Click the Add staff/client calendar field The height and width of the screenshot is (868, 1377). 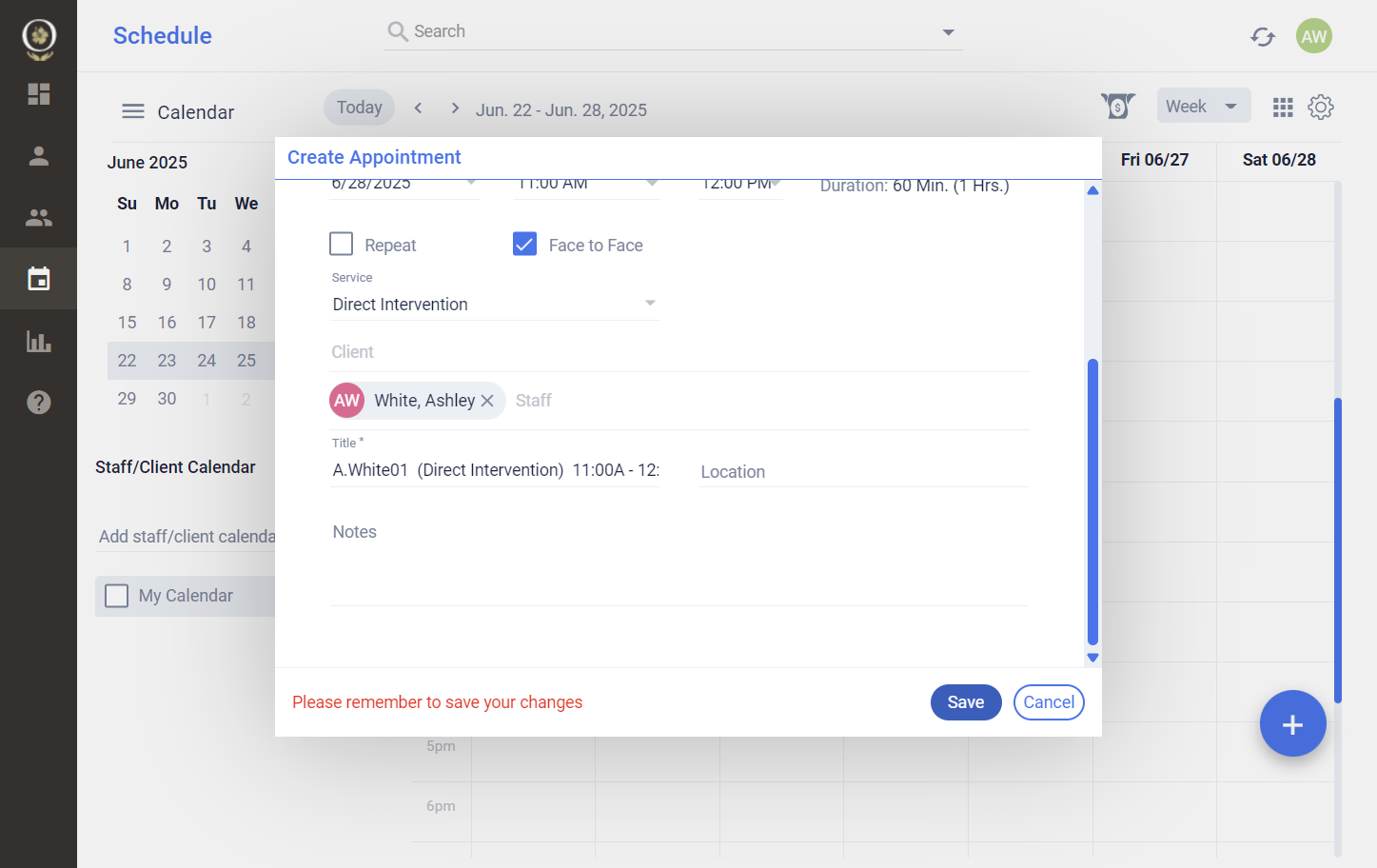(187, 537)
